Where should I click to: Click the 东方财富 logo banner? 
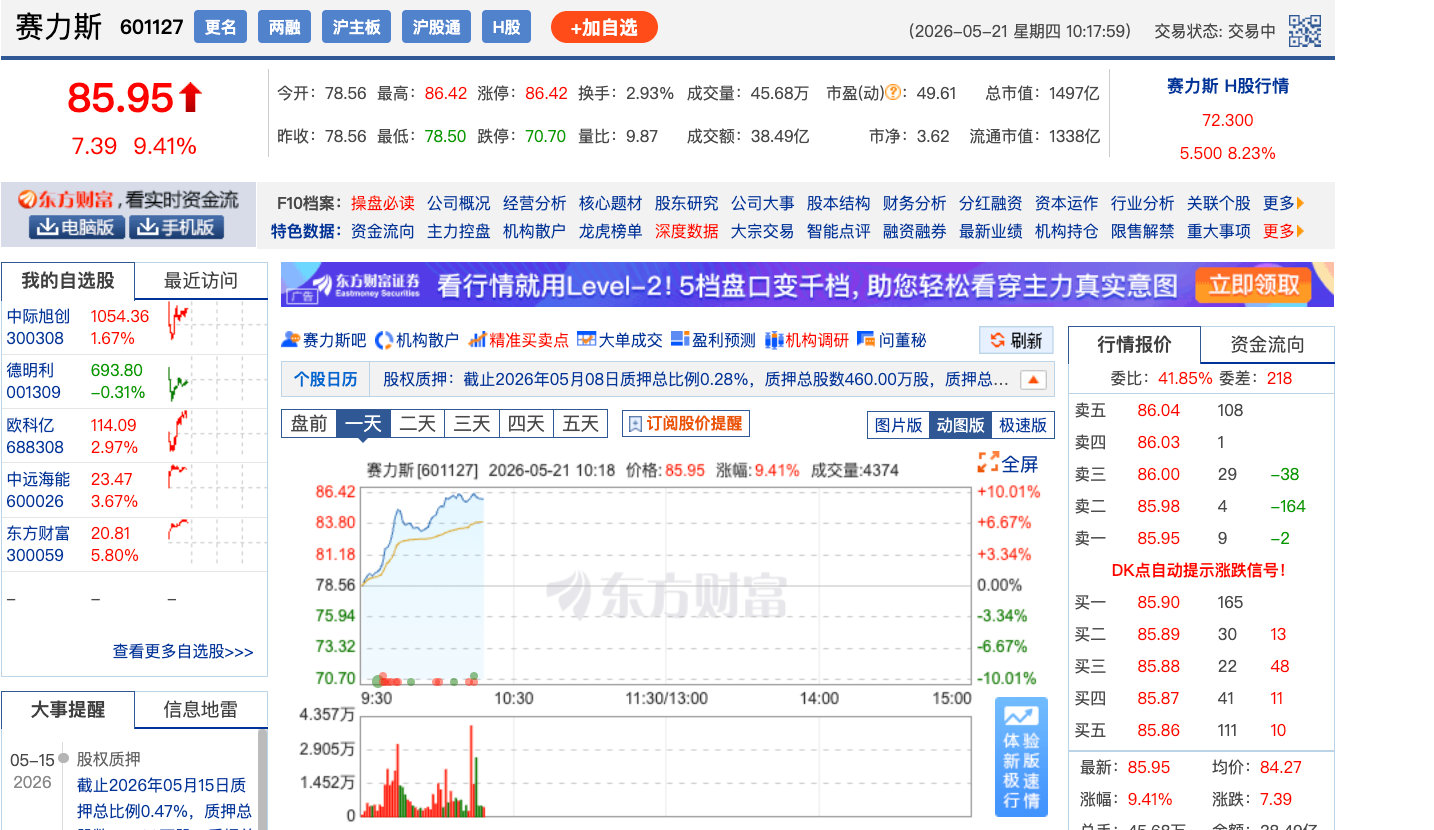pyautogui.click(x=128, y=200)
